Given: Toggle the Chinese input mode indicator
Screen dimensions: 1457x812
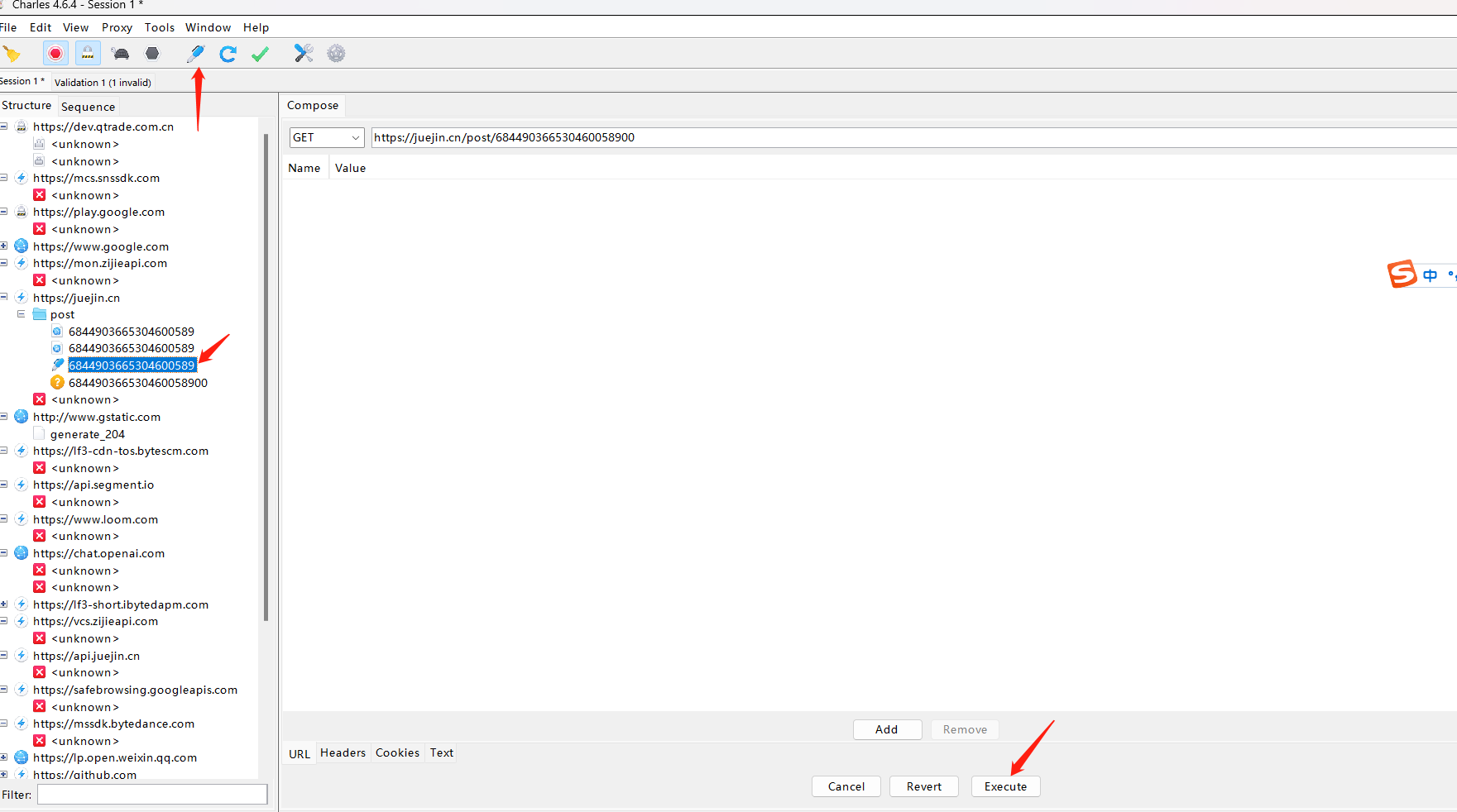Looking at the screenshot, I should [x=1431, y=275].
